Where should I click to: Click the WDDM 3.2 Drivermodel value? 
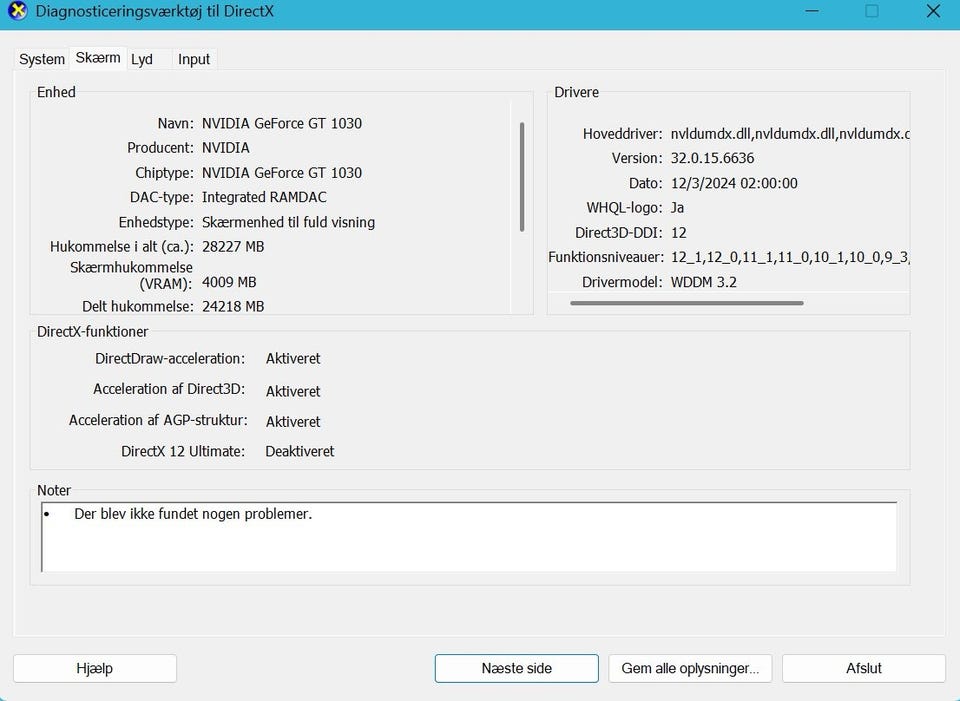click(x=704, y=282)
